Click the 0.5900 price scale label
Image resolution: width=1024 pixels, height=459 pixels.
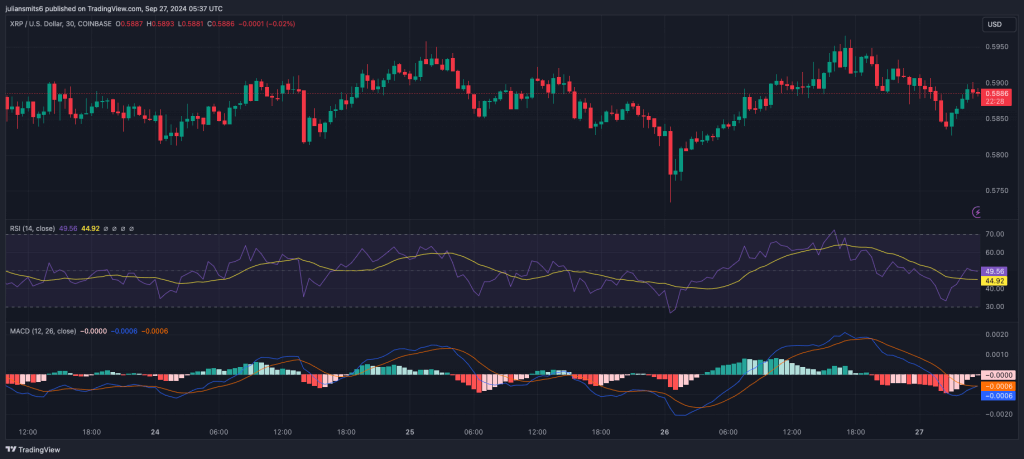pos(997,83)
